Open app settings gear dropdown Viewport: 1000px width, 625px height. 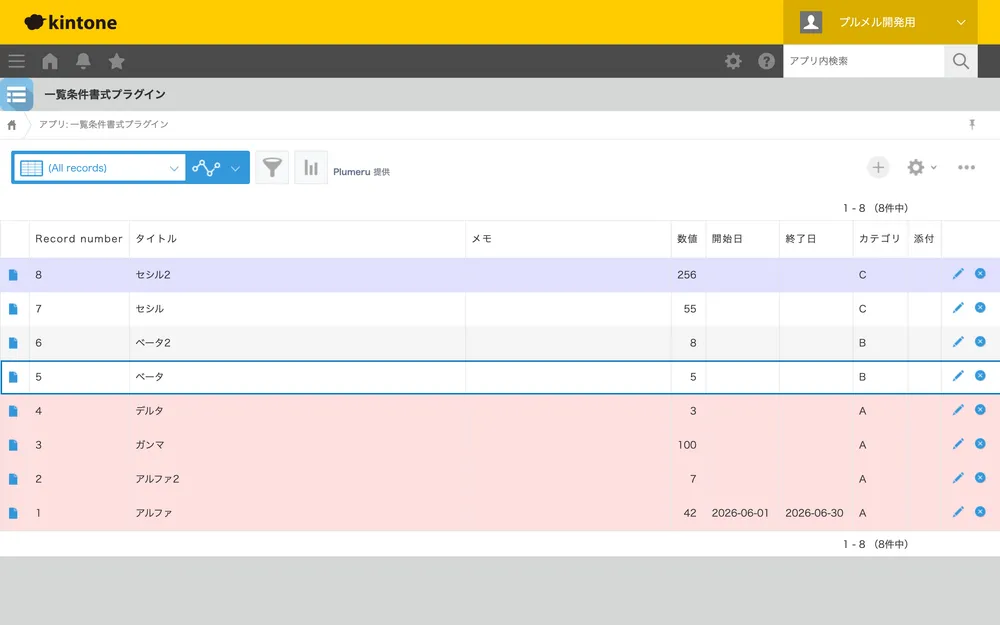point(922,168)
